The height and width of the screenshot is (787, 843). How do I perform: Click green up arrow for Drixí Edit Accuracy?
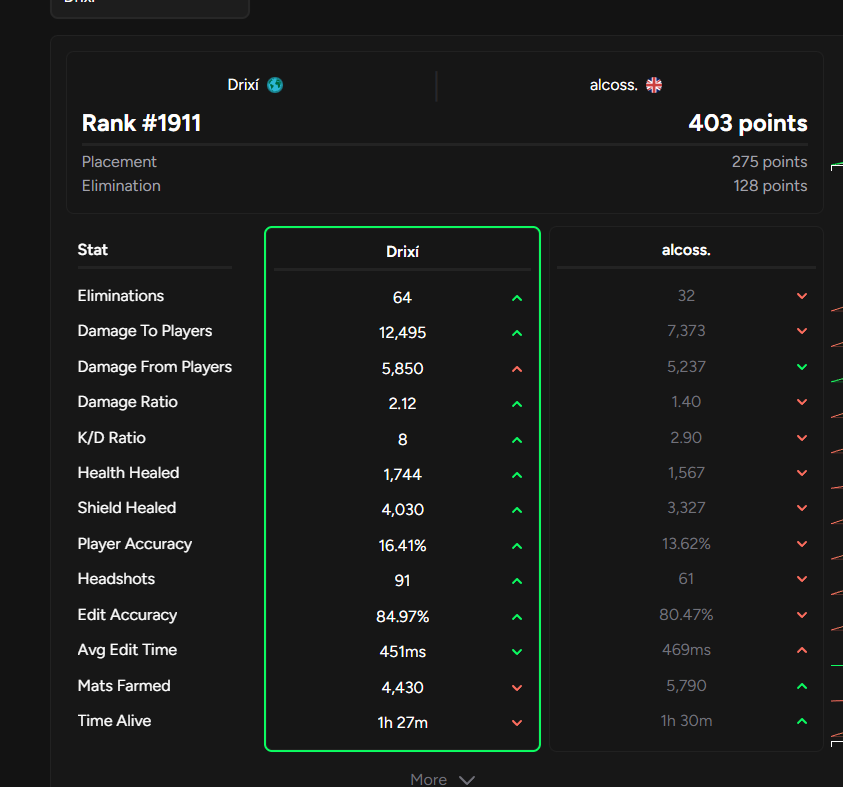pyautogui.click(x=517, y=617)
